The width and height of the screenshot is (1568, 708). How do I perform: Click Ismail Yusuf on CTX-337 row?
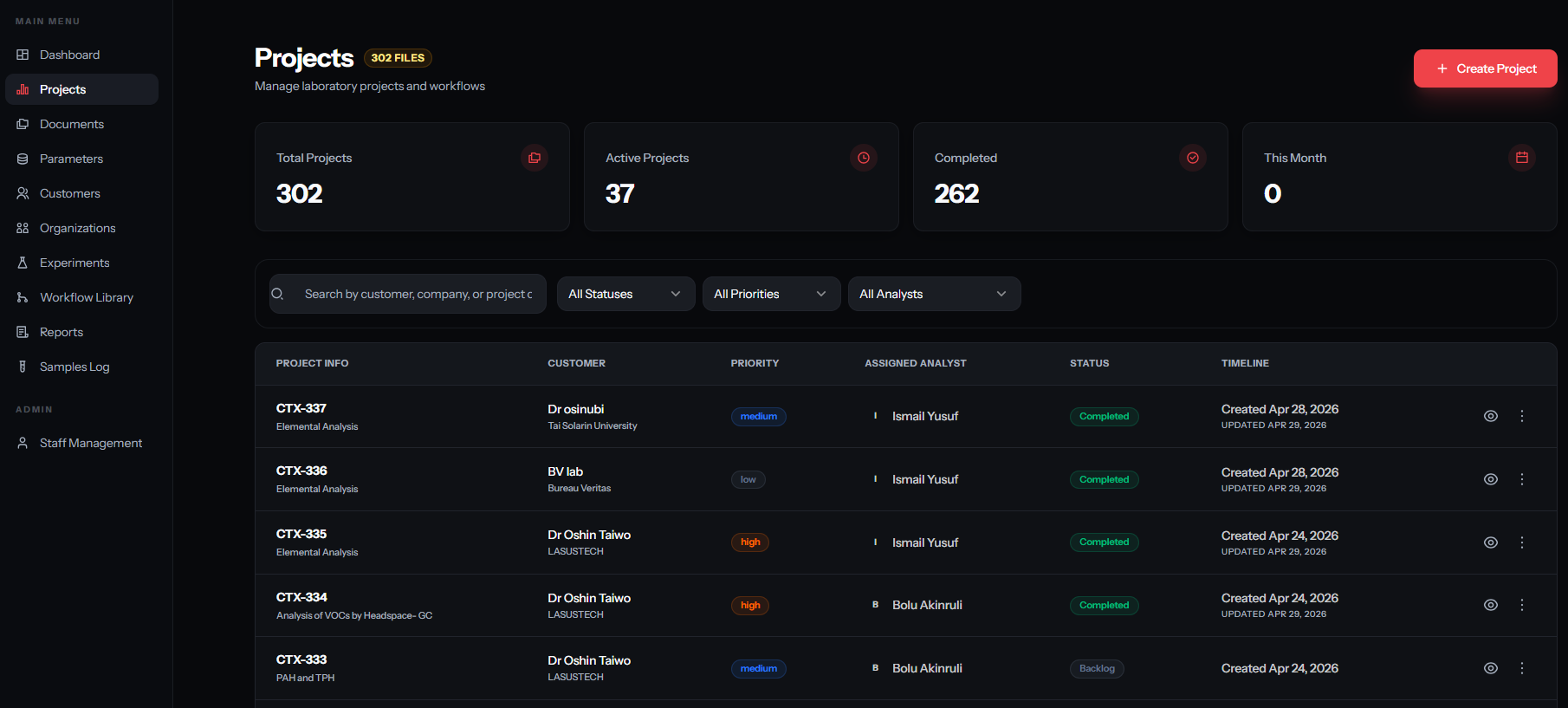(x=925, y=416)
